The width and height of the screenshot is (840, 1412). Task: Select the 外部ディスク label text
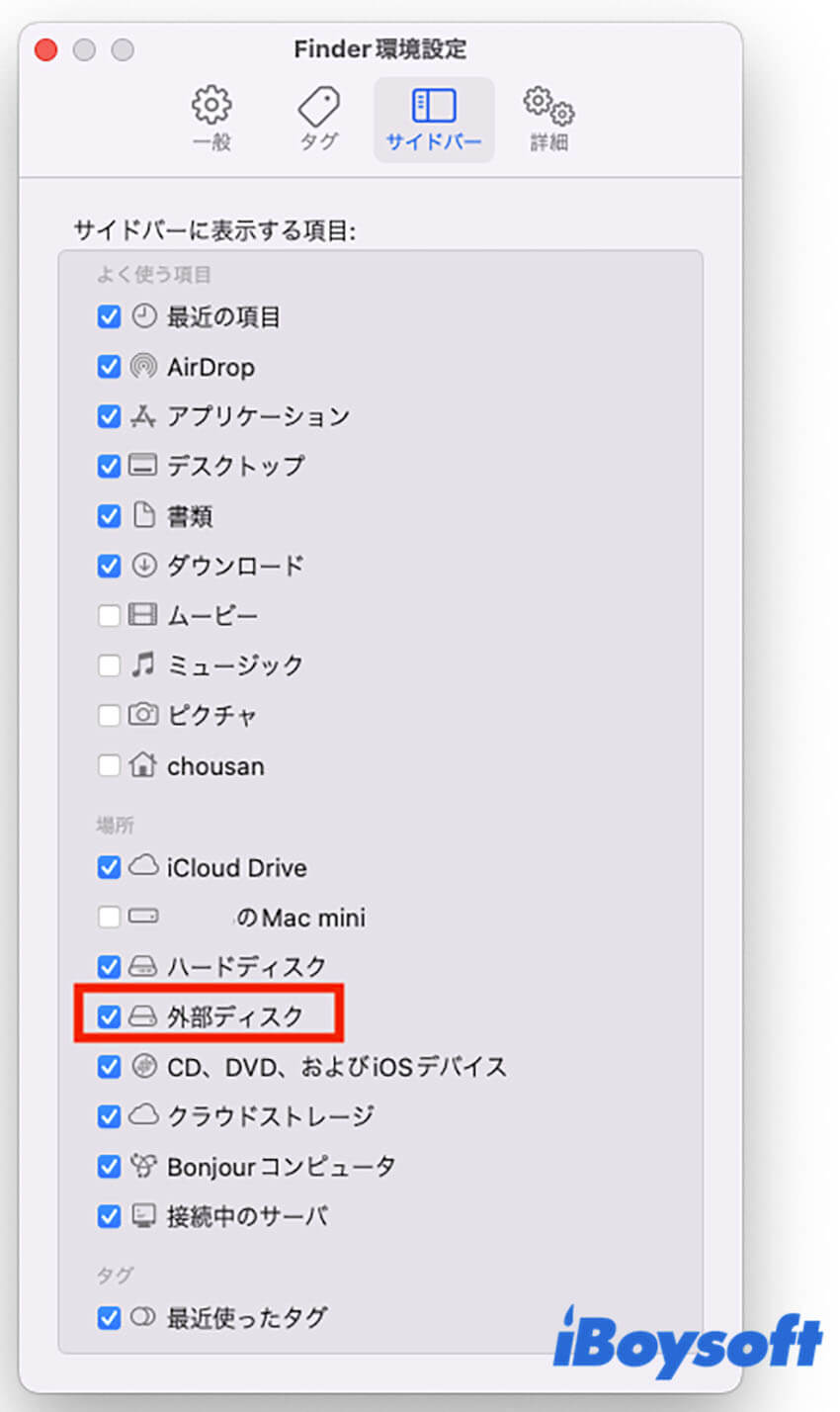237,1016
